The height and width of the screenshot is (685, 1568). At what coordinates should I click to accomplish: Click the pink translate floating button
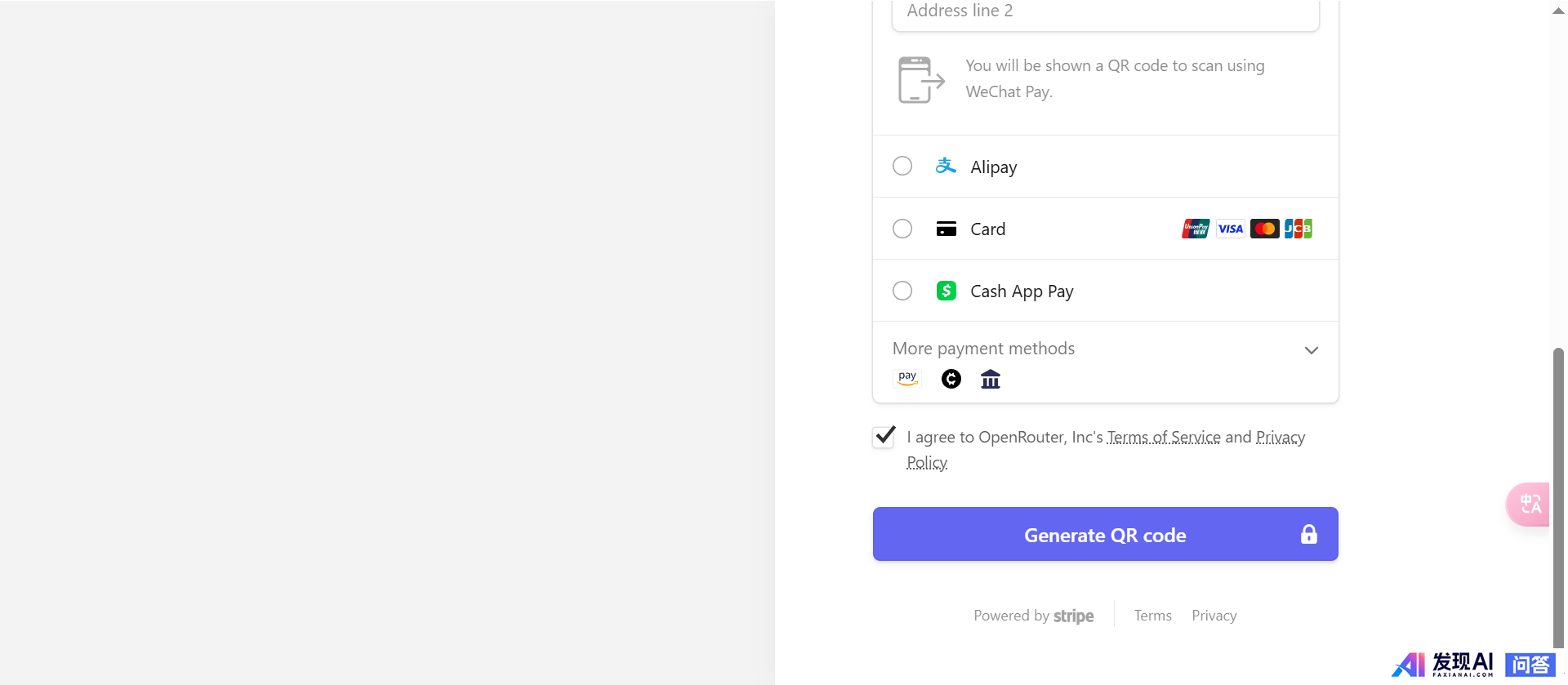click(x=1529, y=504)
